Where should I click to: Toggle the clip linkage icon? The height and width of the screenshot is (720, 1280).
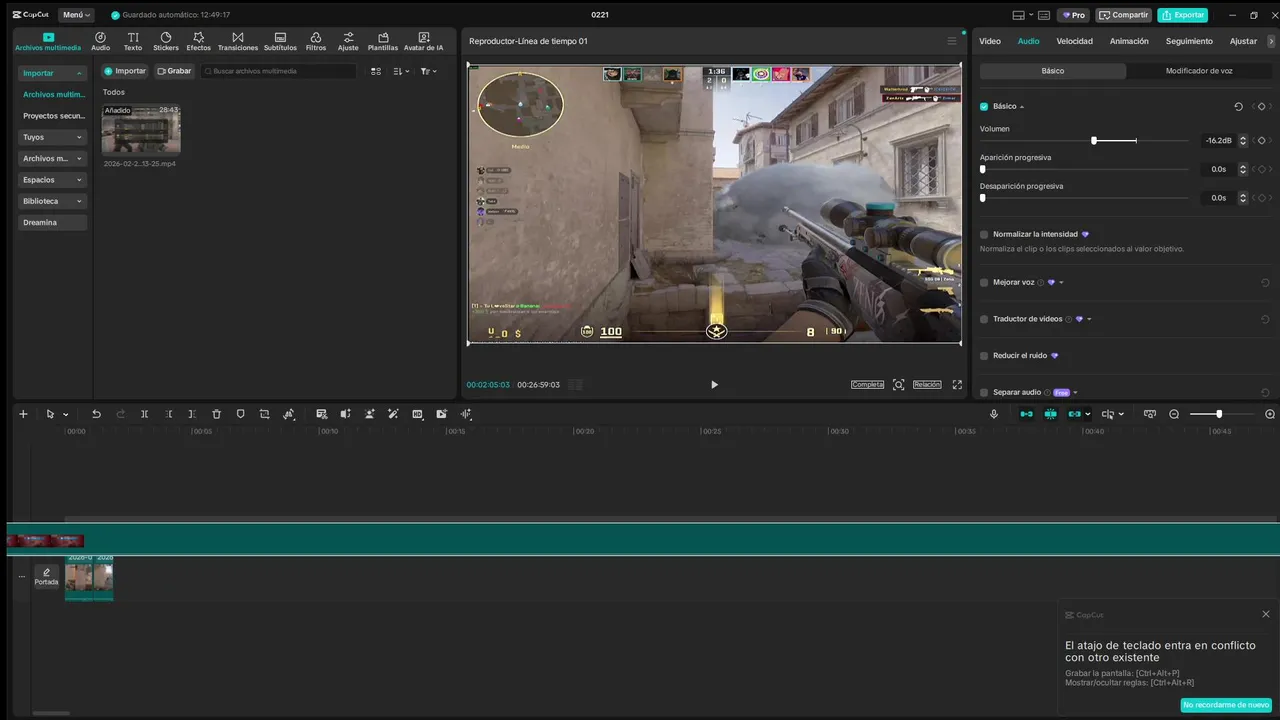(x=1074, y=414)
